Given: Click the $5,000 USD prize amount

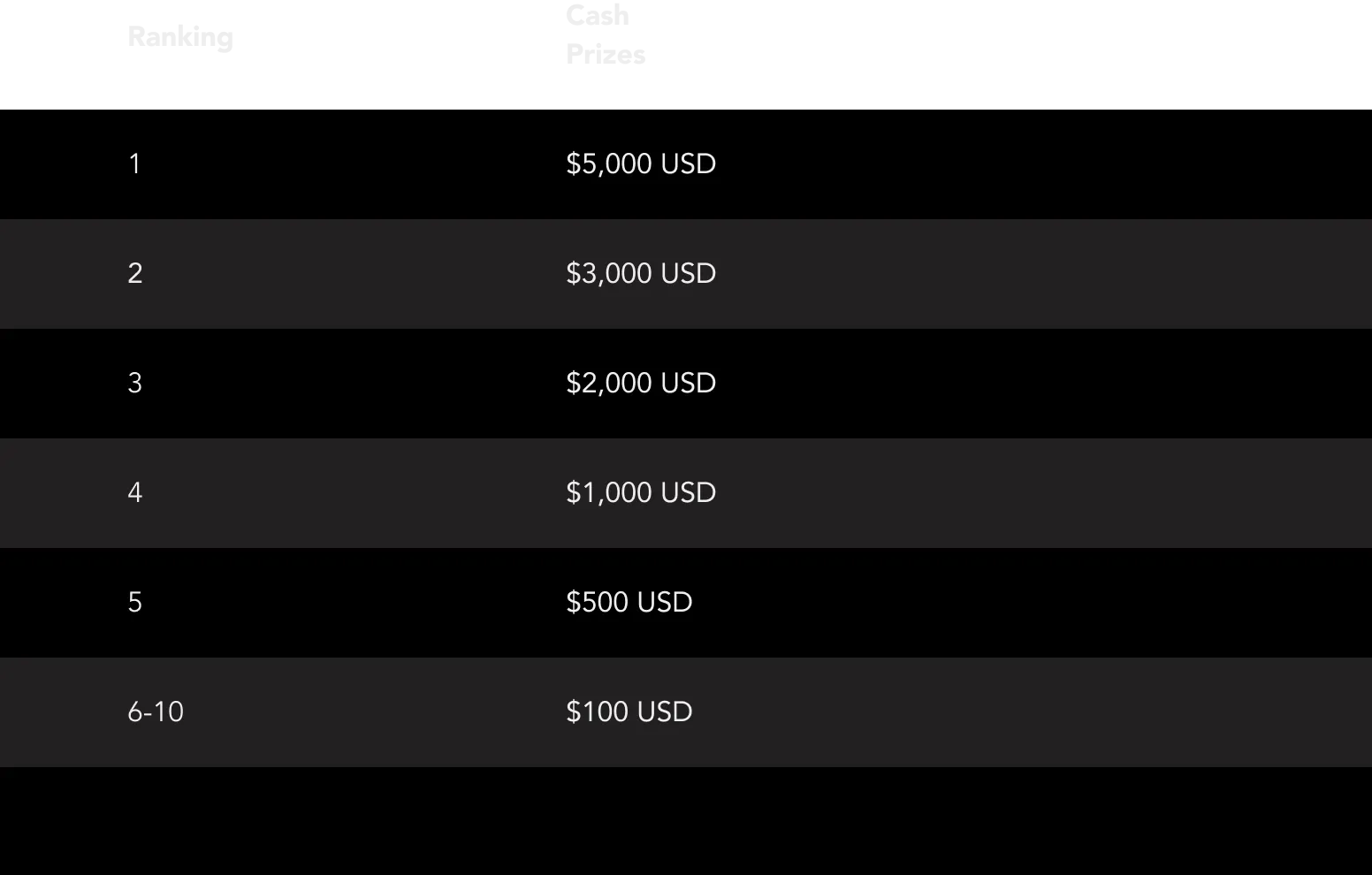Looking at the screenshot, I should [x=641, y=164].
